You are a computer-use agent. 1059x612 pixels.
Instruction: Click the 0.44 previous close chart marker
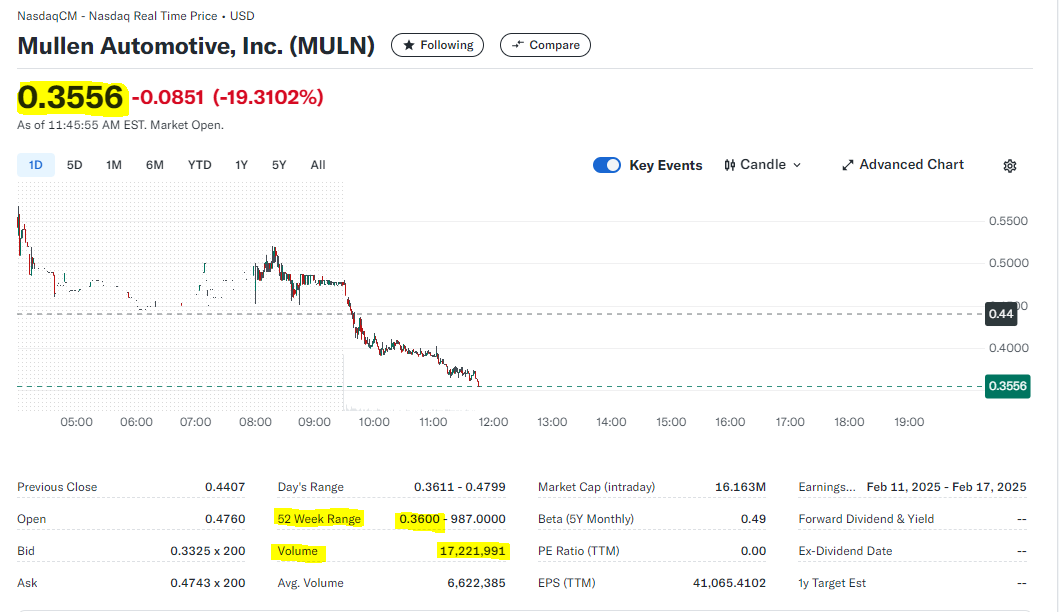1000,314
